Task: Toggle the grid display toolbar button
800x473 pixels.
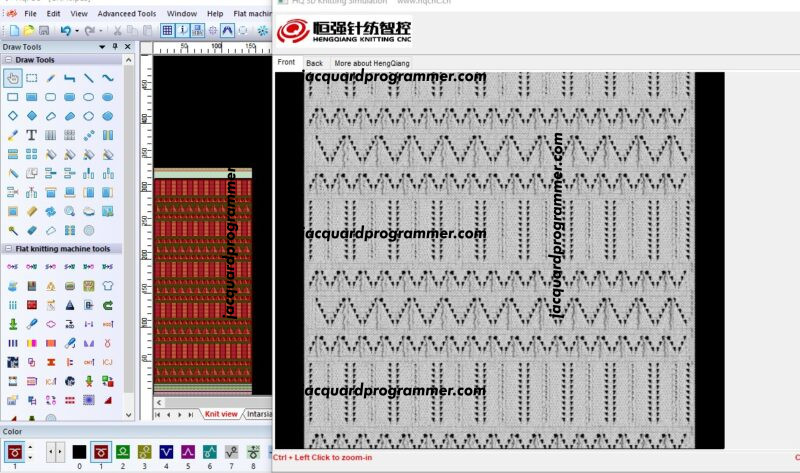Action: (167, 31)
